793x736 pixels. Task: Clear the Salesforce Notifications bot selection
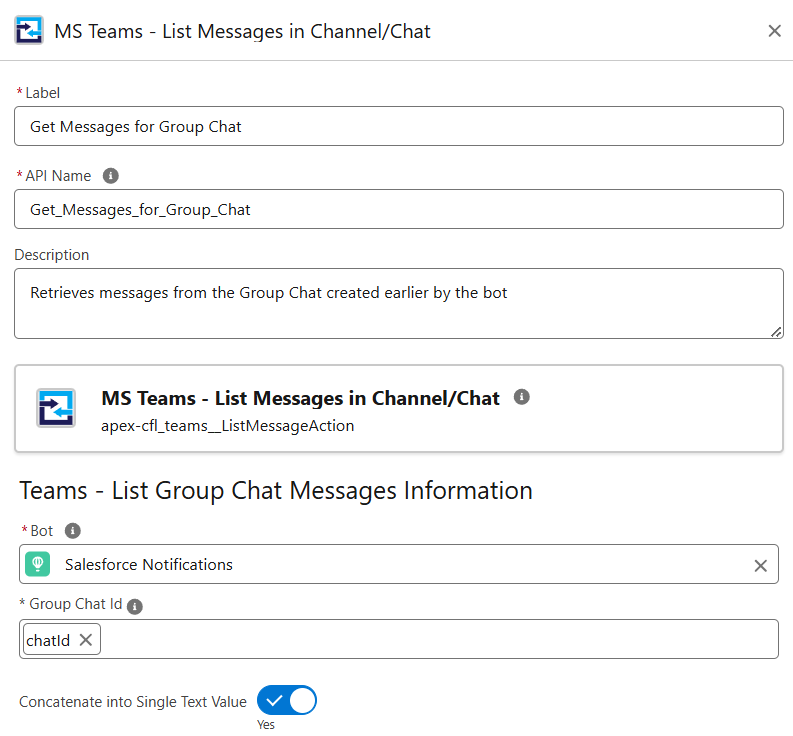click(760, 566)
